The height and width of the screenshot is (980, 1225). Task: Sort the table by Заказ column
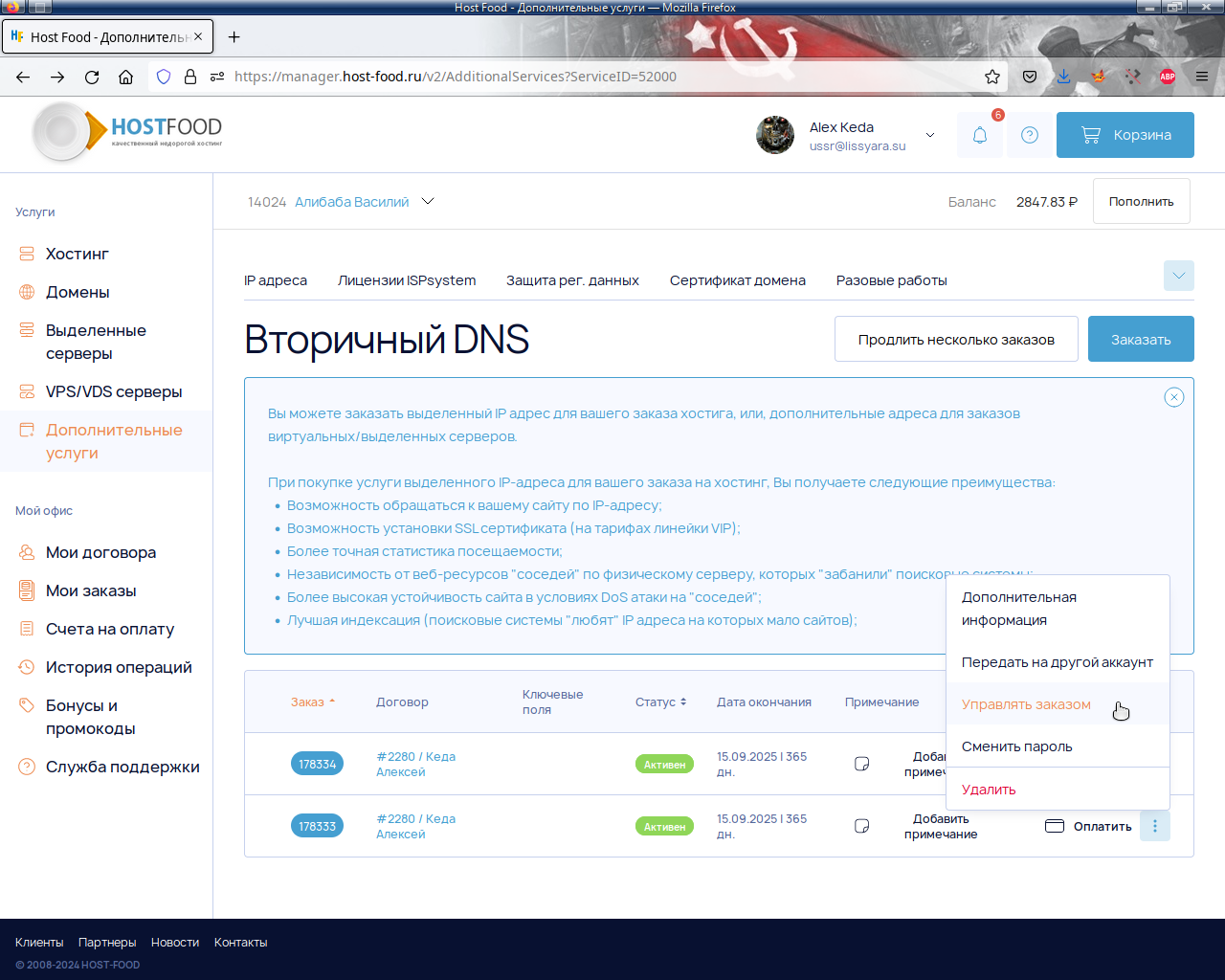313,702
